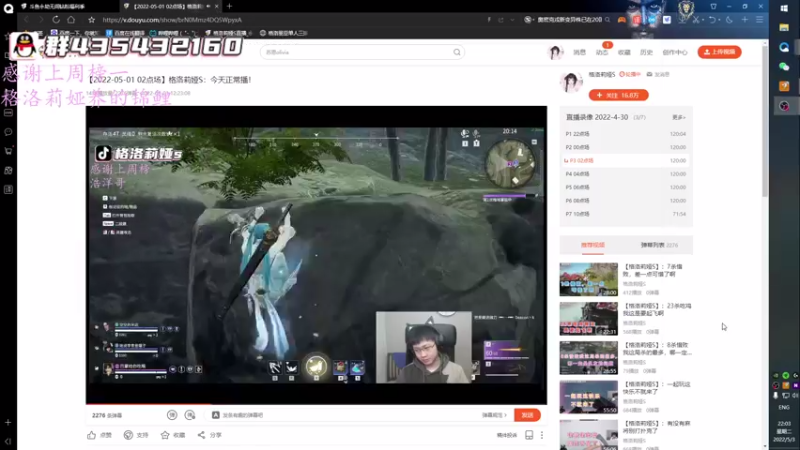The height and width of the screenshot is (450, 800).
Task: Click the 直播中 live status link
Action: pyautogui.click(x=630, y=74)
